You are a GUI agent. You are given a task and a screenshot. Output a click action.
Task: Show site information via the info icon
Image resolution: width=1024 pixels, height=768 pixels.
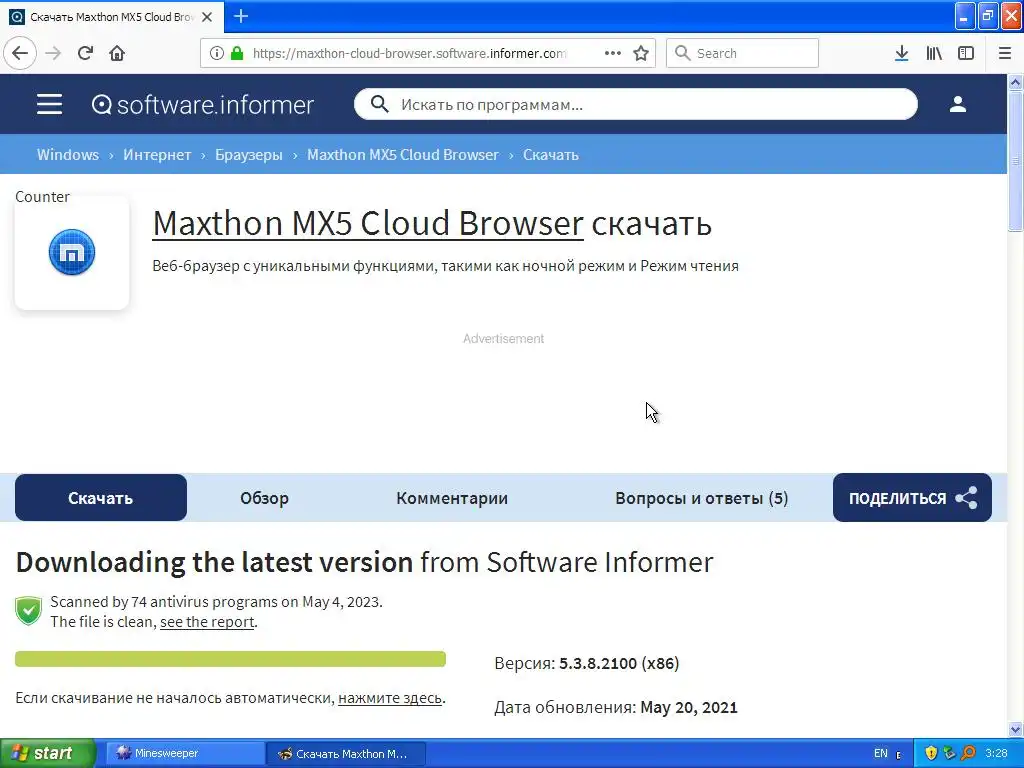point(217,53)
